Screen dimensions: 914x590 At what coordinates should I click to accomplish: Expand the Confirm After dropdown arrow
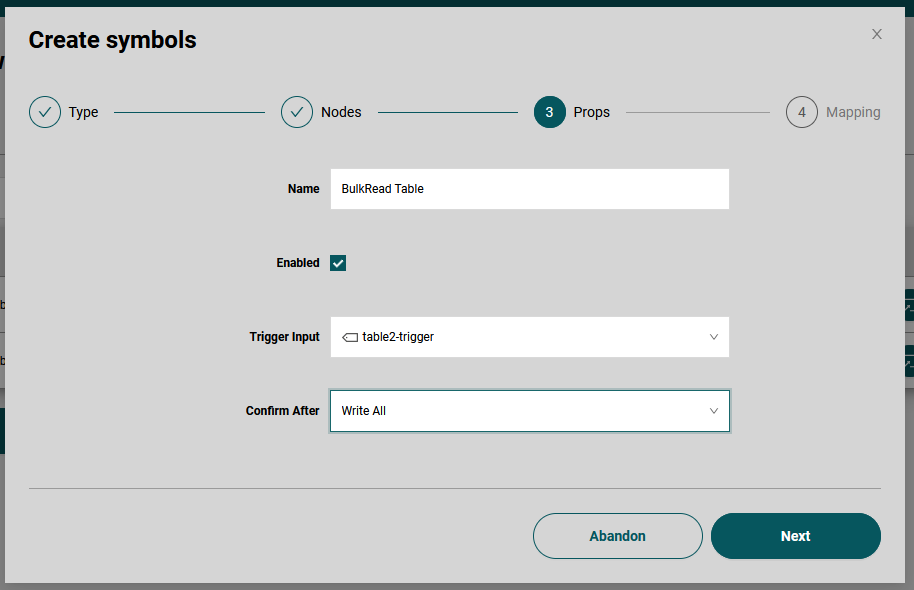tap(714, 411)
